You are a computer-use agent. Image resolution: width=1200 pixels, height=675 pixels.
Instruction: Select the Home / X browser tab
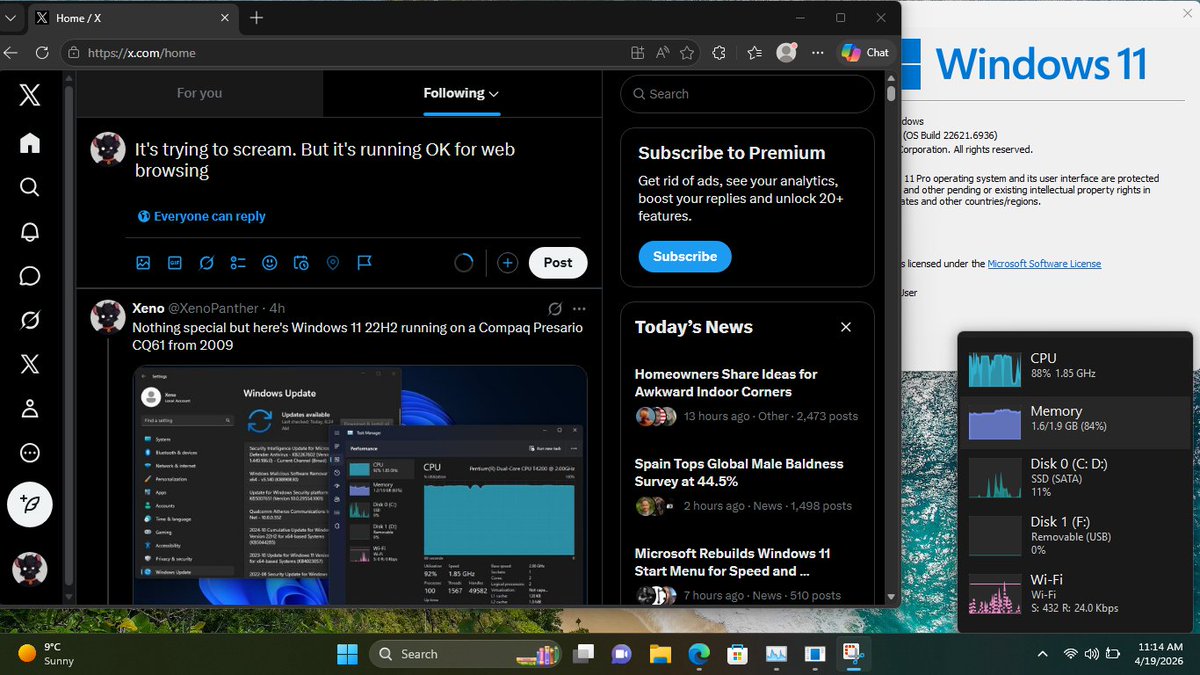pyautogui.click(x=130, y=18)
